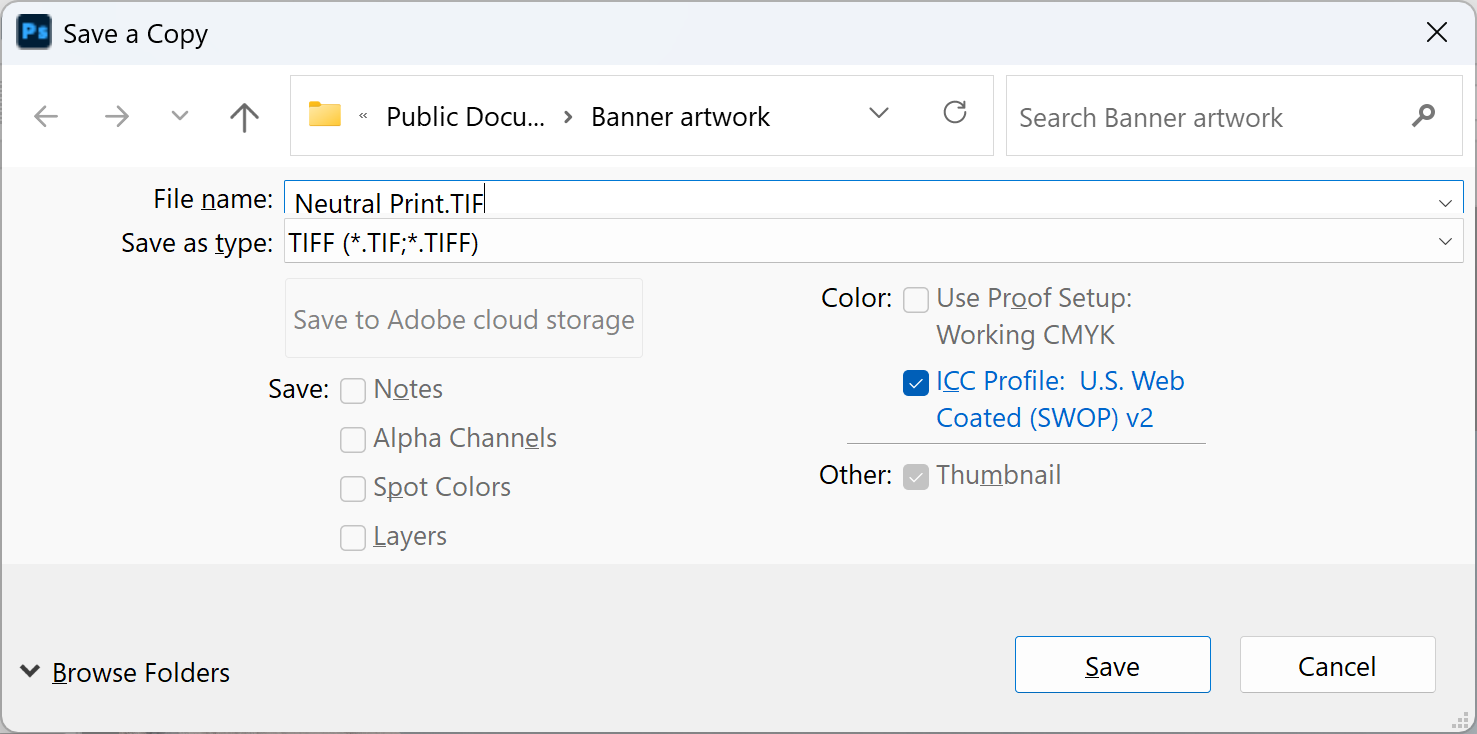Close the Save a Copy dialog

[x=1437, y=33]
